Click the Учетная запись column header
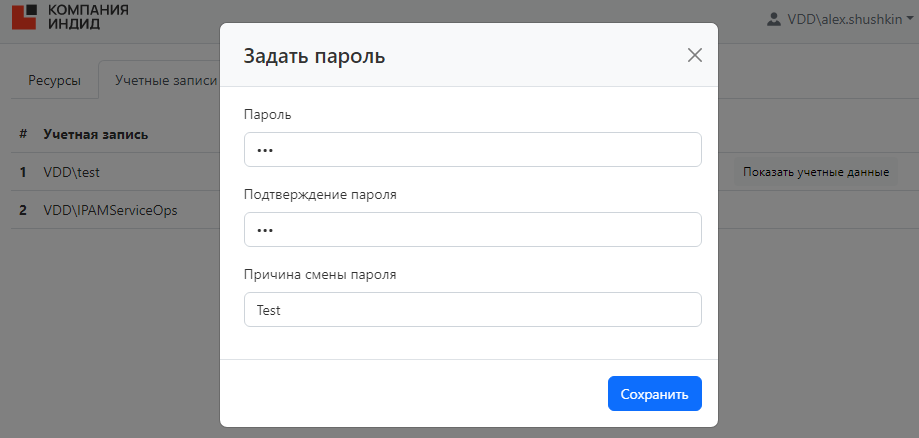This screenshot has height=438, width=919. [96, 134]
